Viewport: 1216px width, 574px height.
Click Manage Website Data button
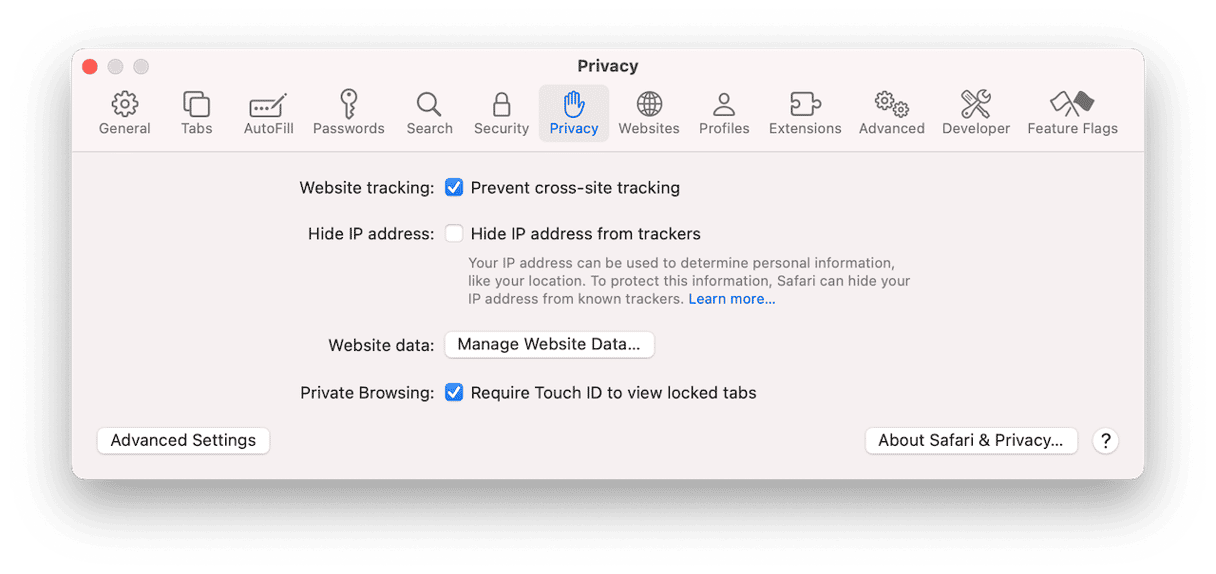click(x=549, y=344)
